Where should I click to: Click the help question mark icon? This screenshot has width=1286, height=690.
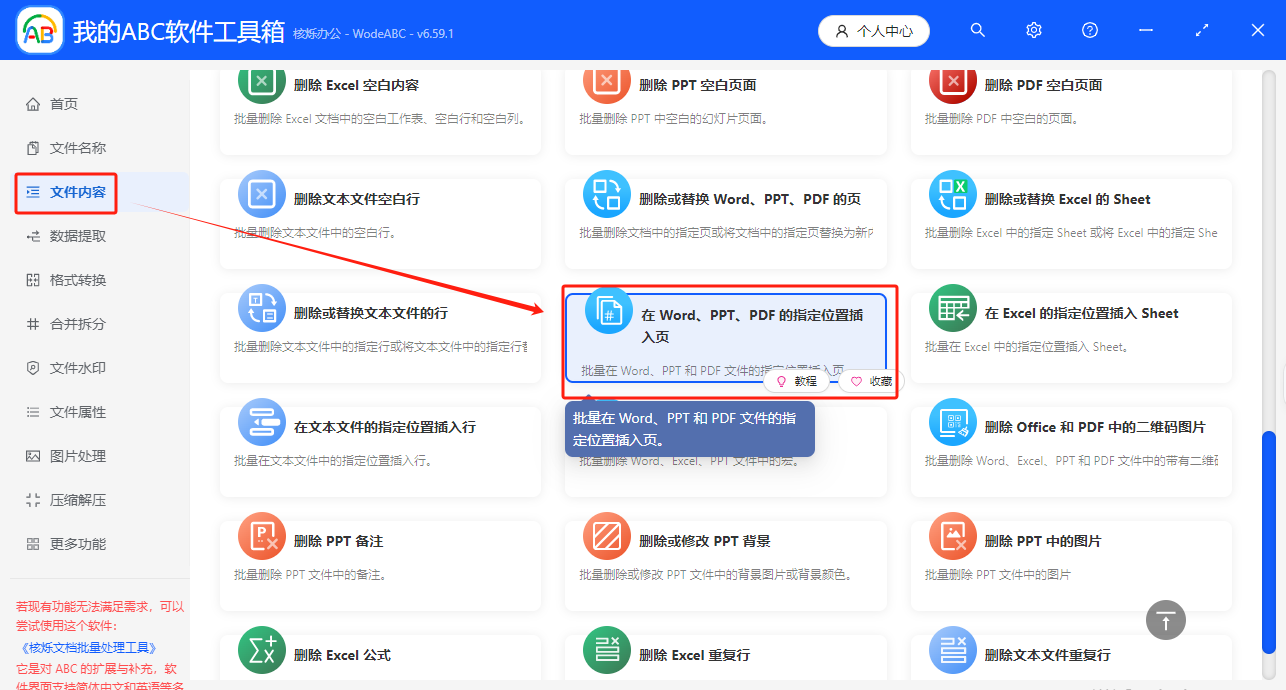coord(1089,30)
